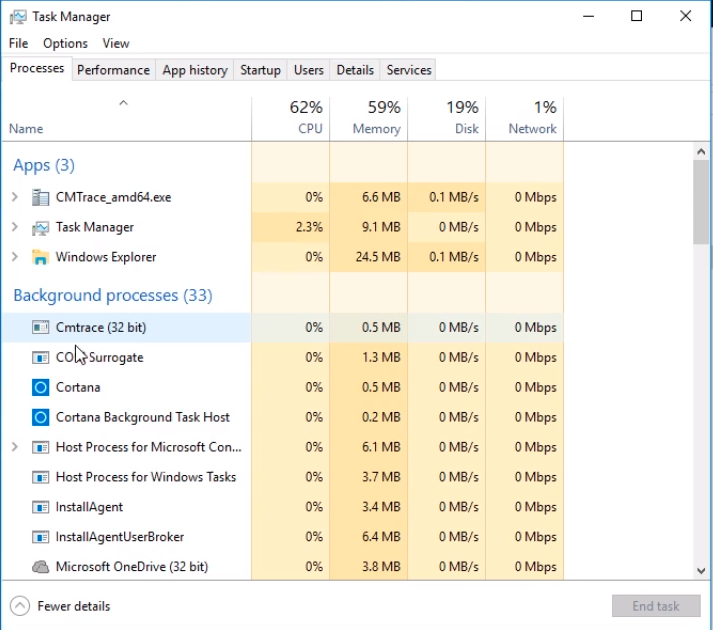
Task: Click the 3.8 MB OneDrive memory value
Action: coord(381,567)
